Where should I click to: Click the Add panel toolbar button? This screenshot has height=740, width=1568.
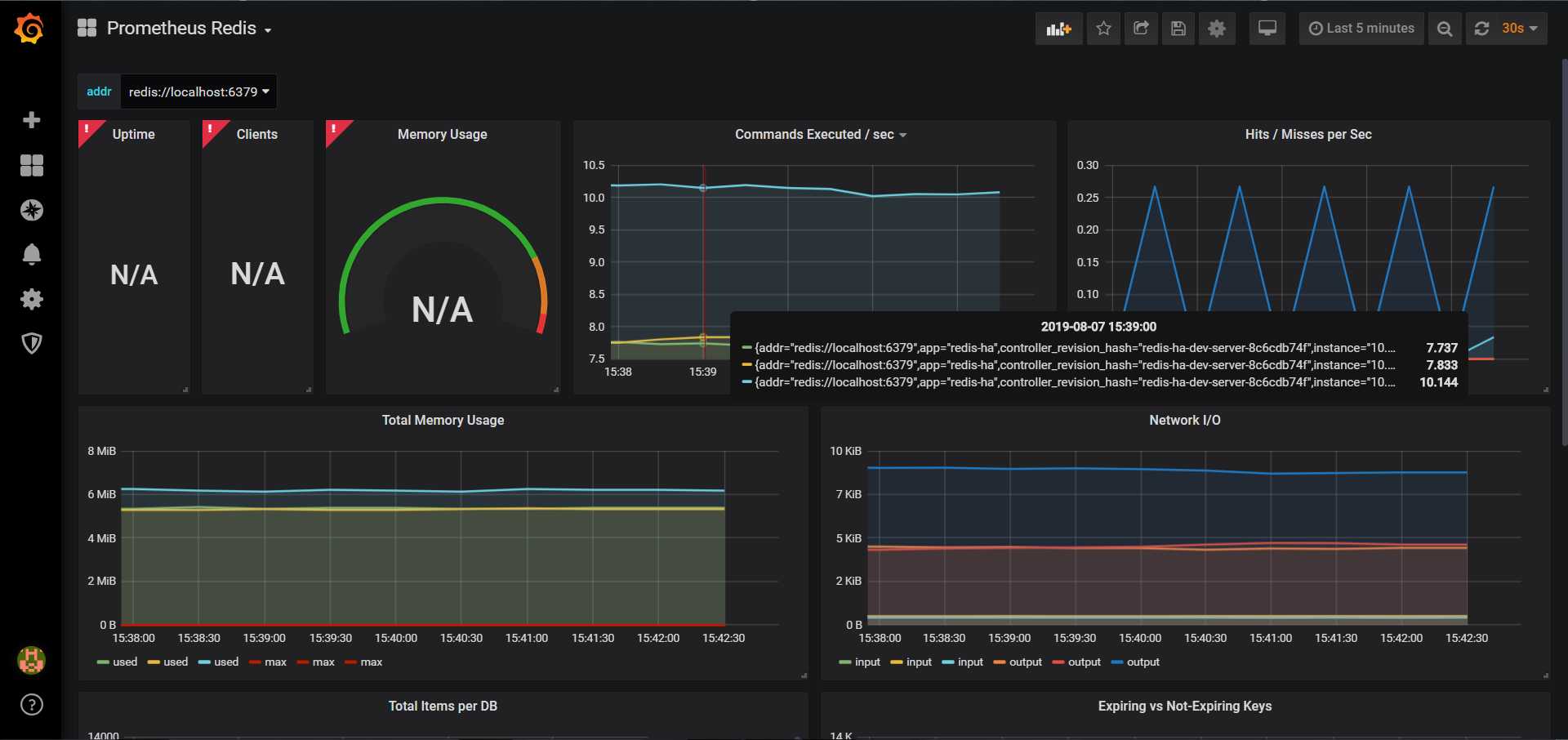coord(1058,29)
